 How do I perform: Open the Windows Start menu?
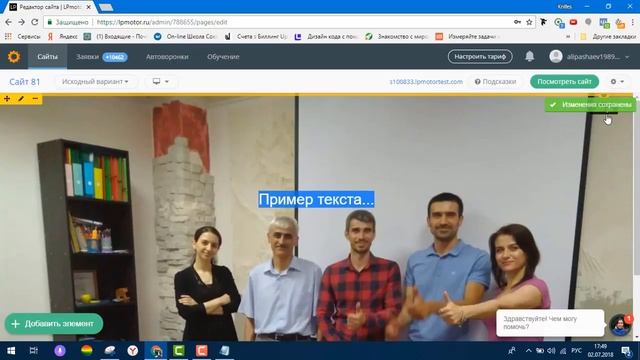click(11, 351)
